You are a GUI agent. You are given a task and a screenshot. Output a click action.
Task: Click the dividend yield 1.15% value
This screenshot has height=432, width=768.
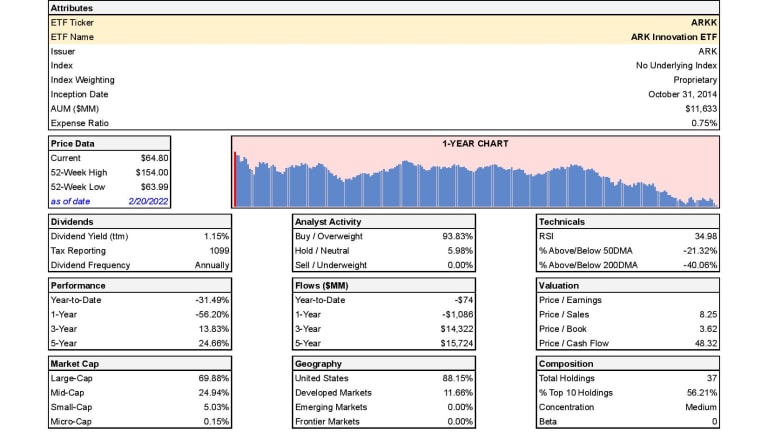216,236
